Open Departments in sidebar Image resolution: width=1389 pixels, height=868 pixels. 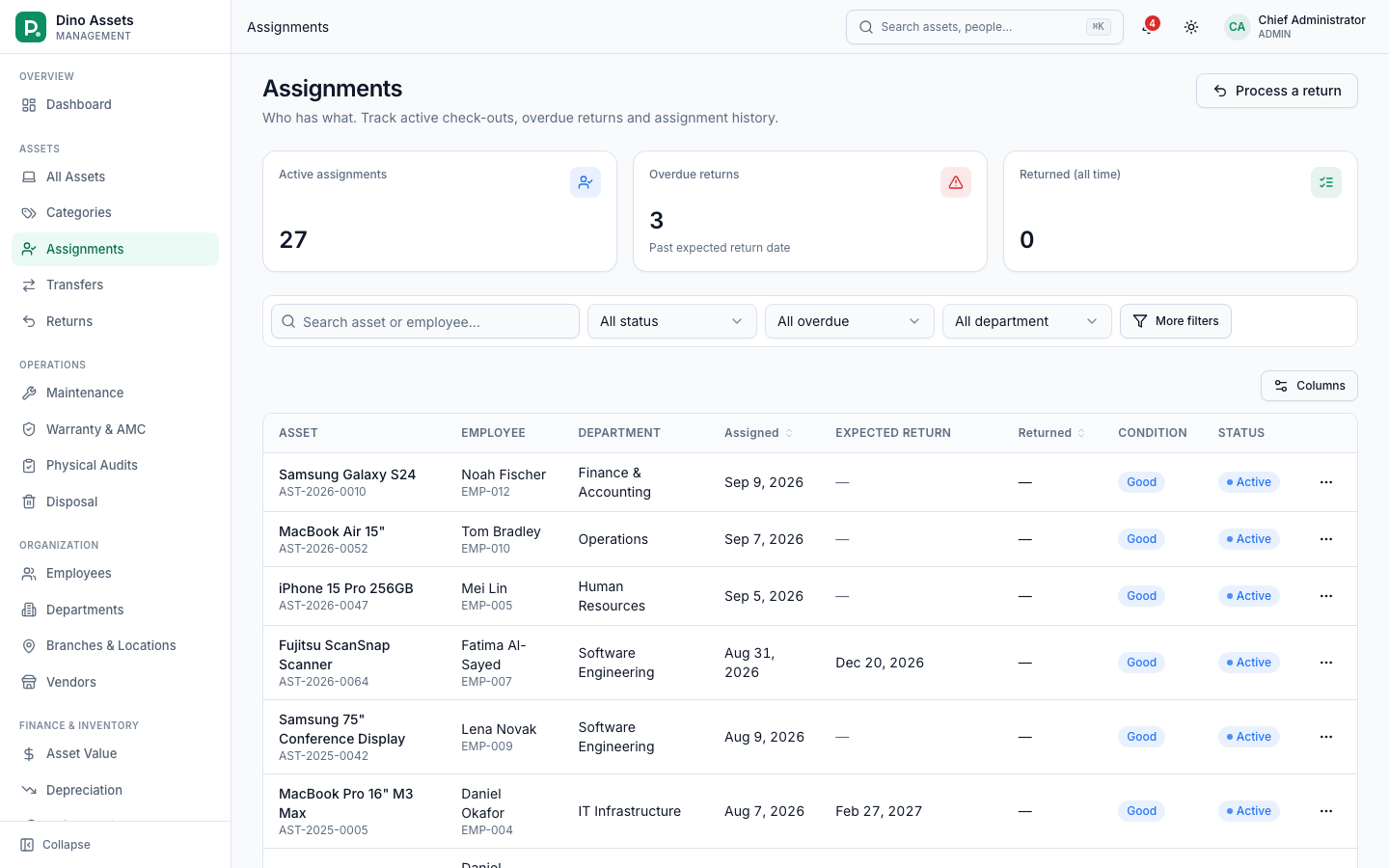tap(115, 610)
